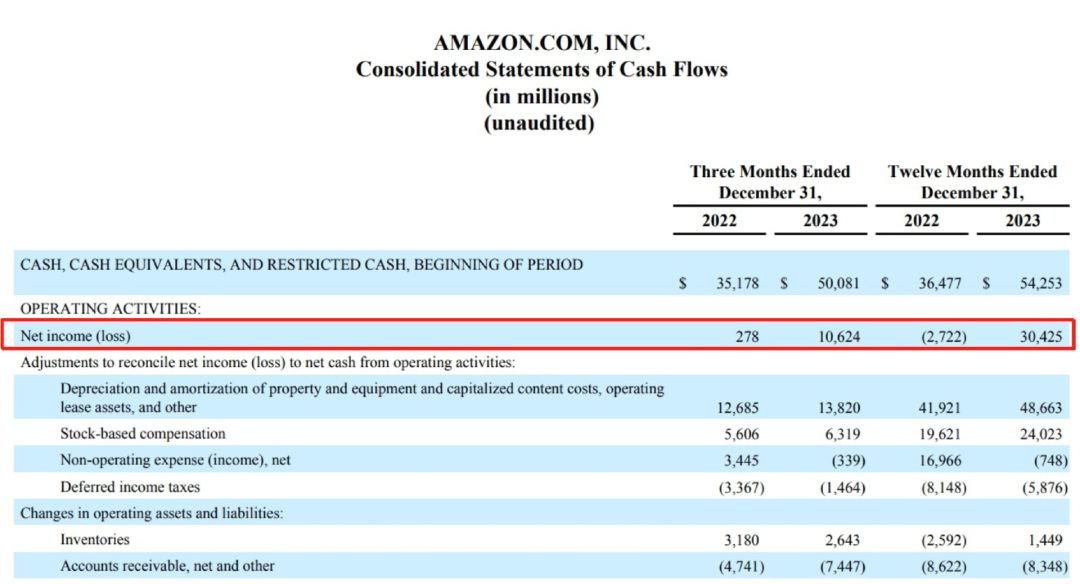Select the Consolidated Statements of Cash Flows heading
The image size is (1080, 584).
[541, 70]
